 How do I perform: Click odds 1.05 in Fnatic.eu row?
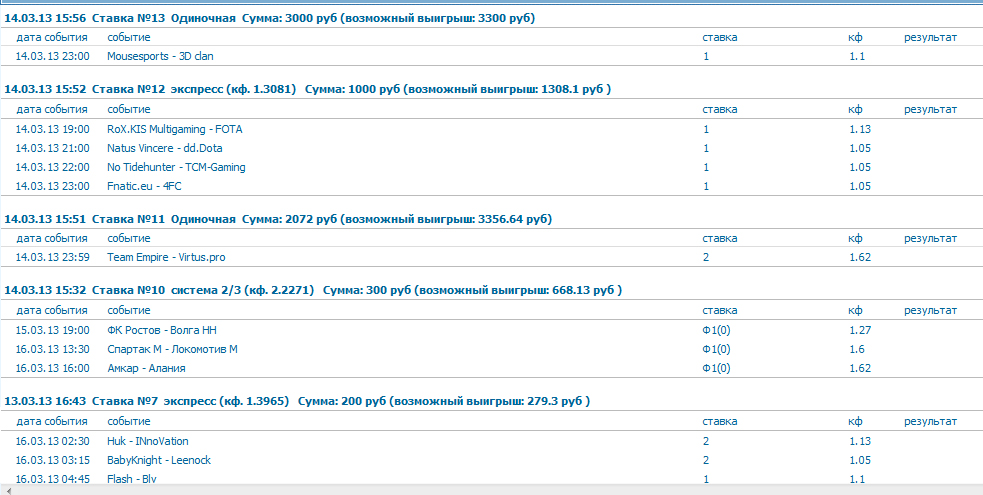(x=859, y=186)
